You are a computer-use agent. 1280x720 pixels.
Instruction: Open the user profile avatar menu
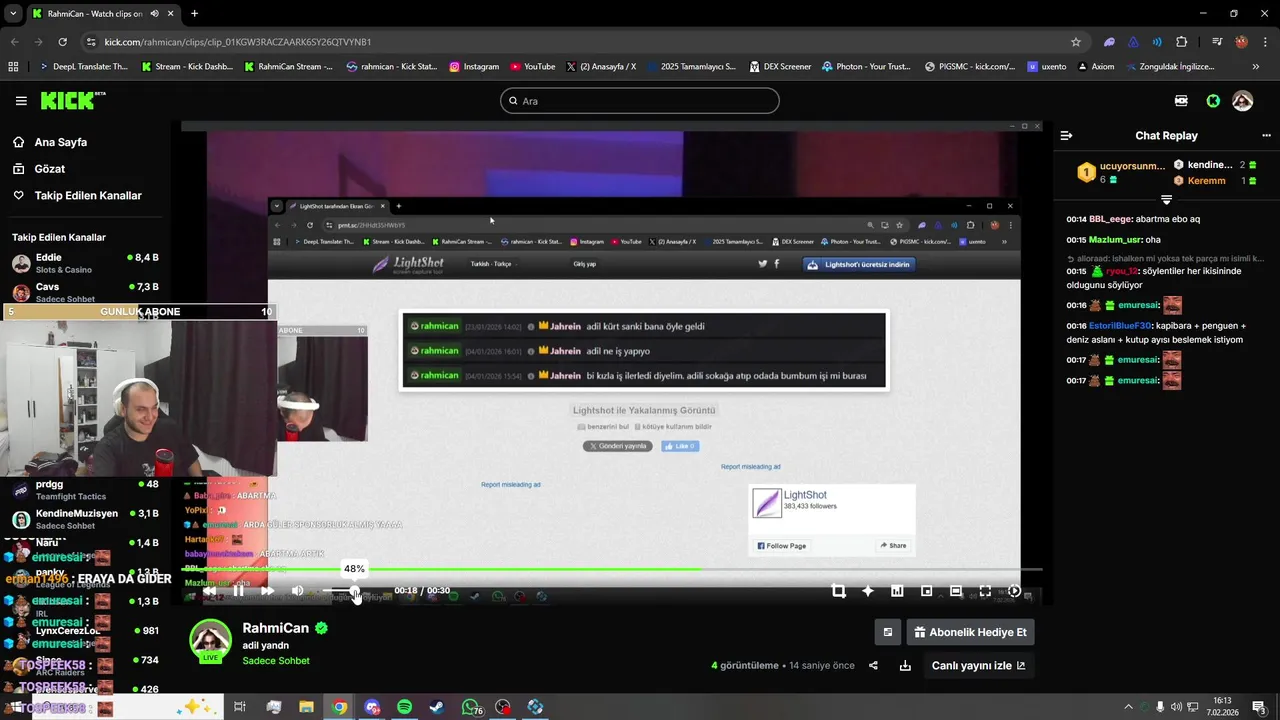(1243, 101)
